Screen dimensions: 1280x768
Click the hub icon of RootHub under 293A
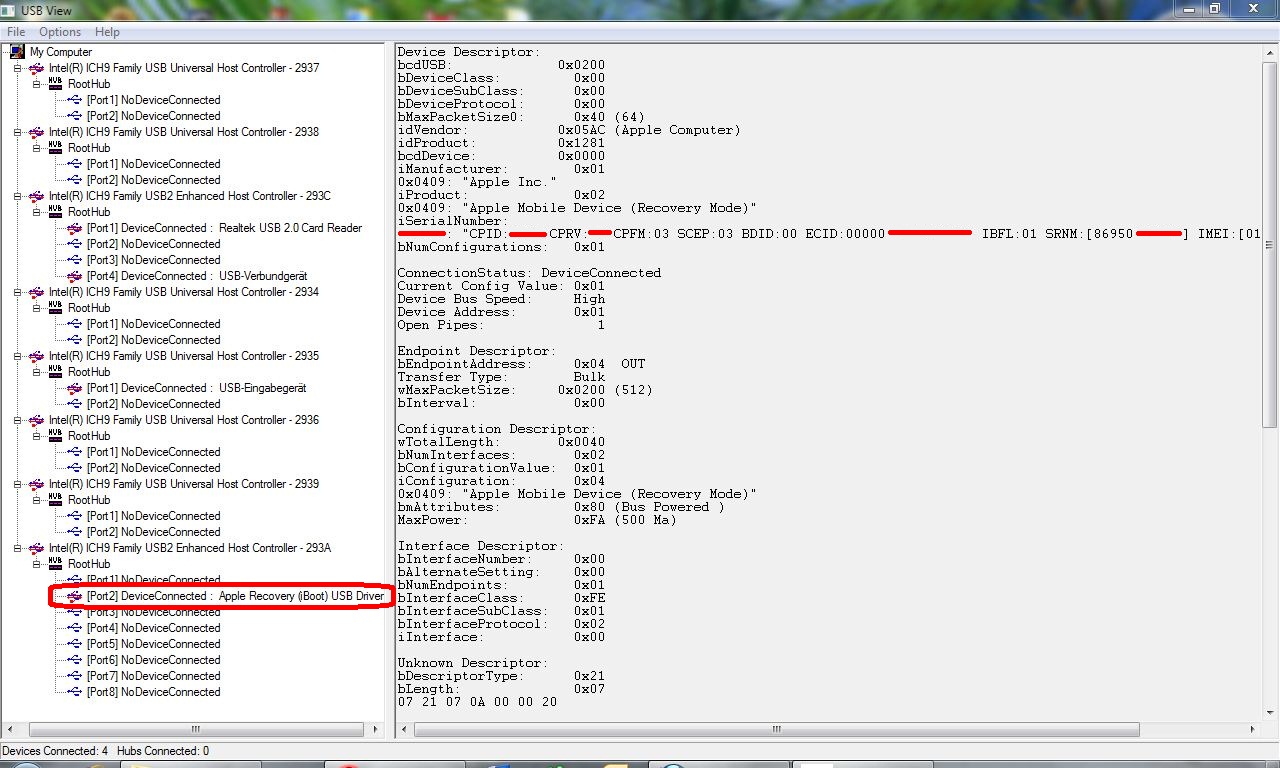click(x=56, y=564)
